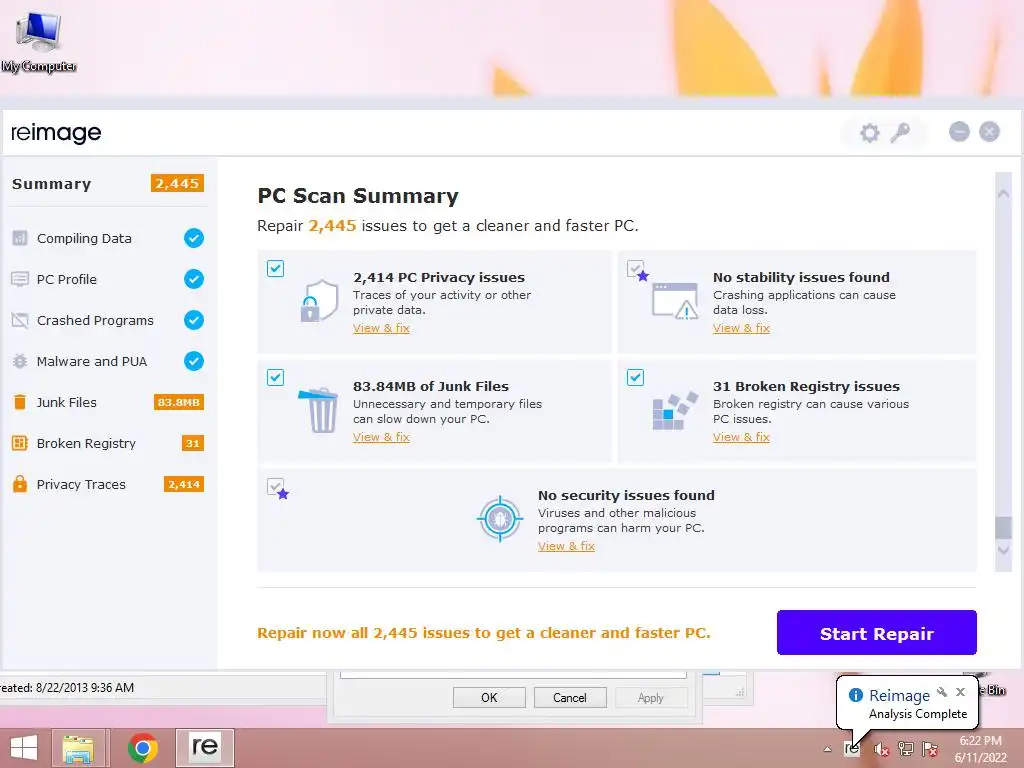Click the stability warning window icon
Image resolution: width=1024 pixels, height=768 pixels.
pos(675,300)
